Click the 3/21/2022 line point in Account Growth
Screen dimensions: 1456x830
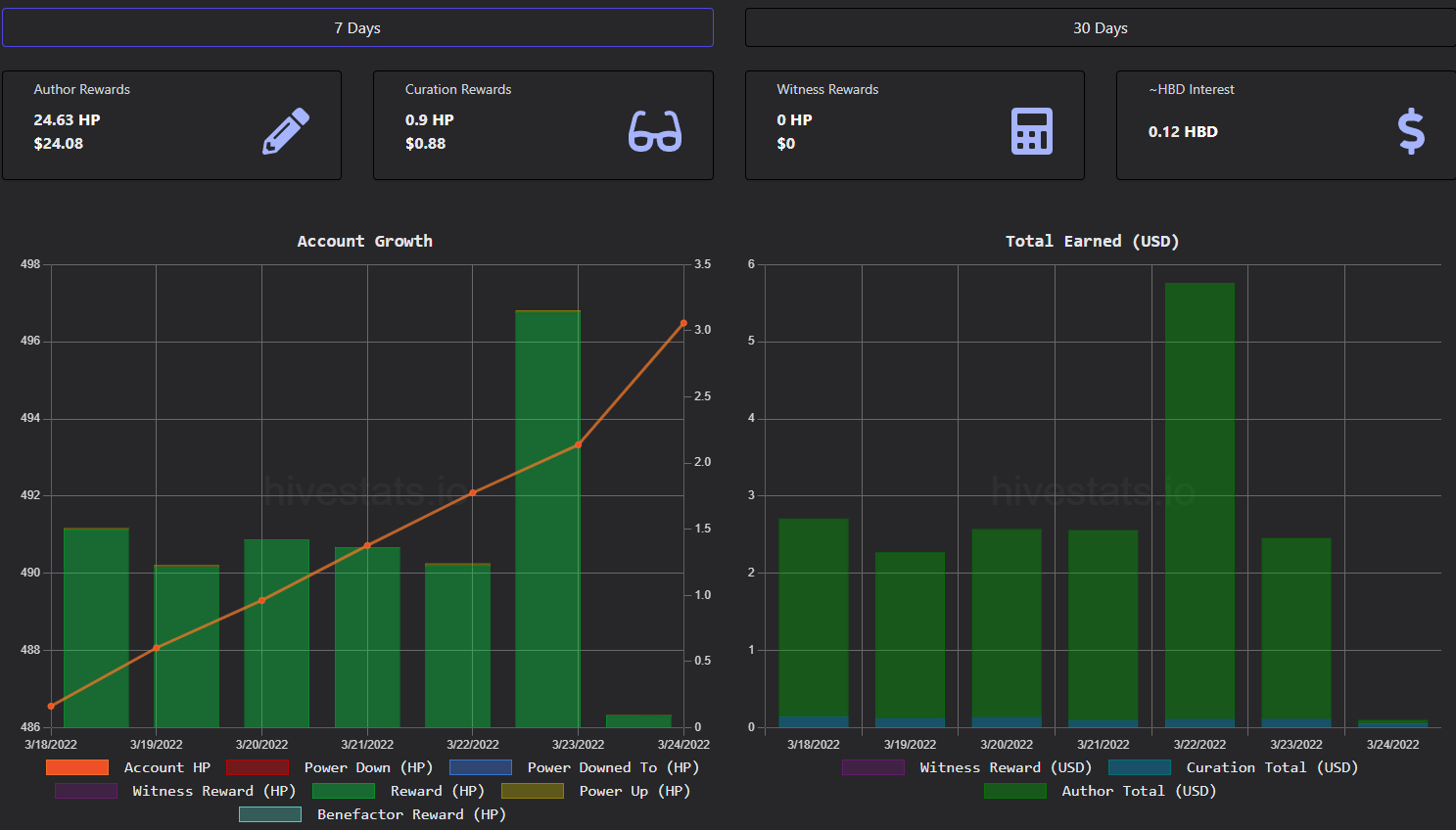(x=367, y=545)
